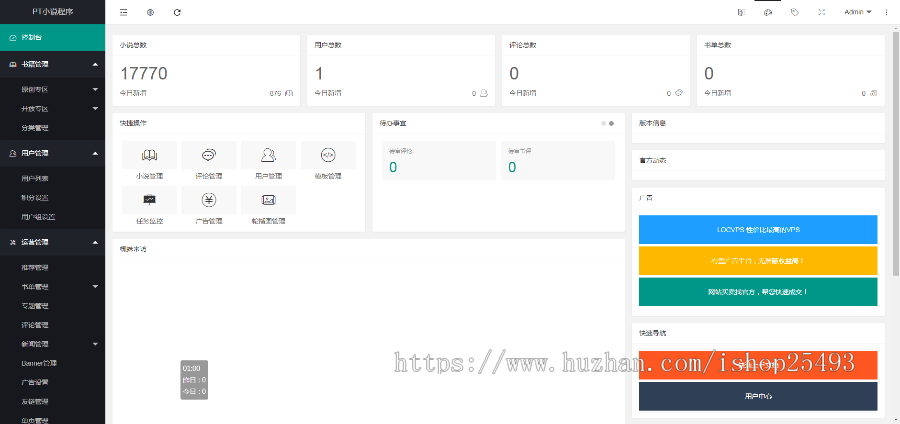This screenshot has width=900, height=424.
Task: Collapse the 用户管理 sidebar group arrow
Action: [x=95, y=153]
